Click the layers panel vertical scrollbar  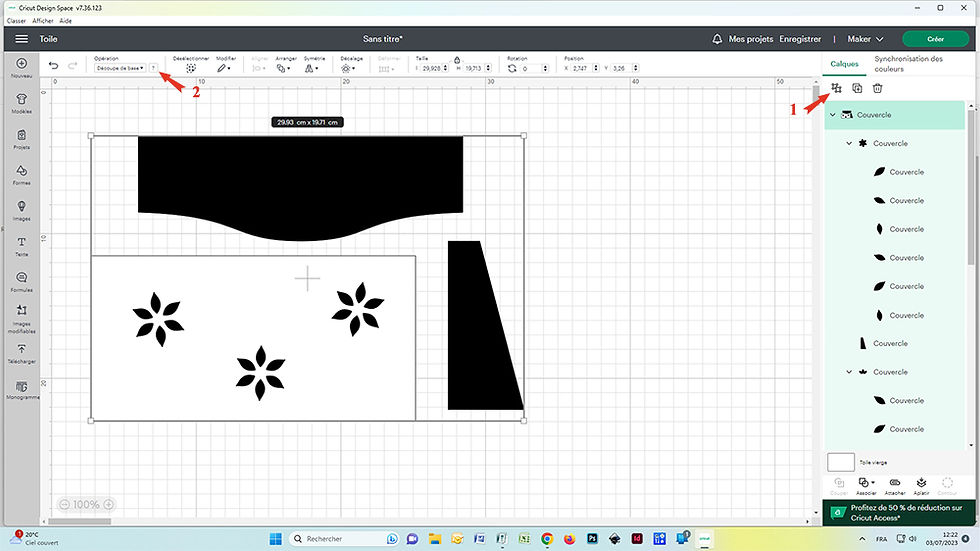tap(971, 187)
